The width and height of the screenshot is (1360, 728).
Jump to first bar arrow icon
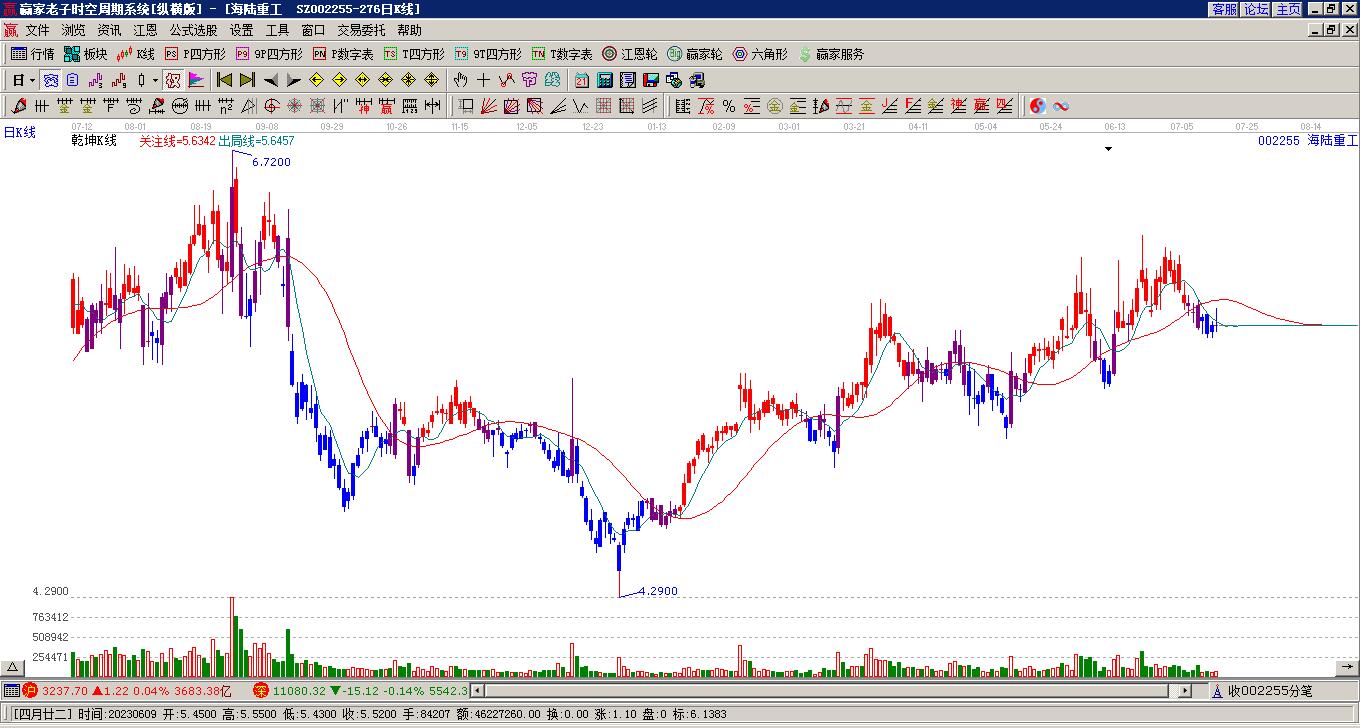pyautogui.click(x=224, y=80)
